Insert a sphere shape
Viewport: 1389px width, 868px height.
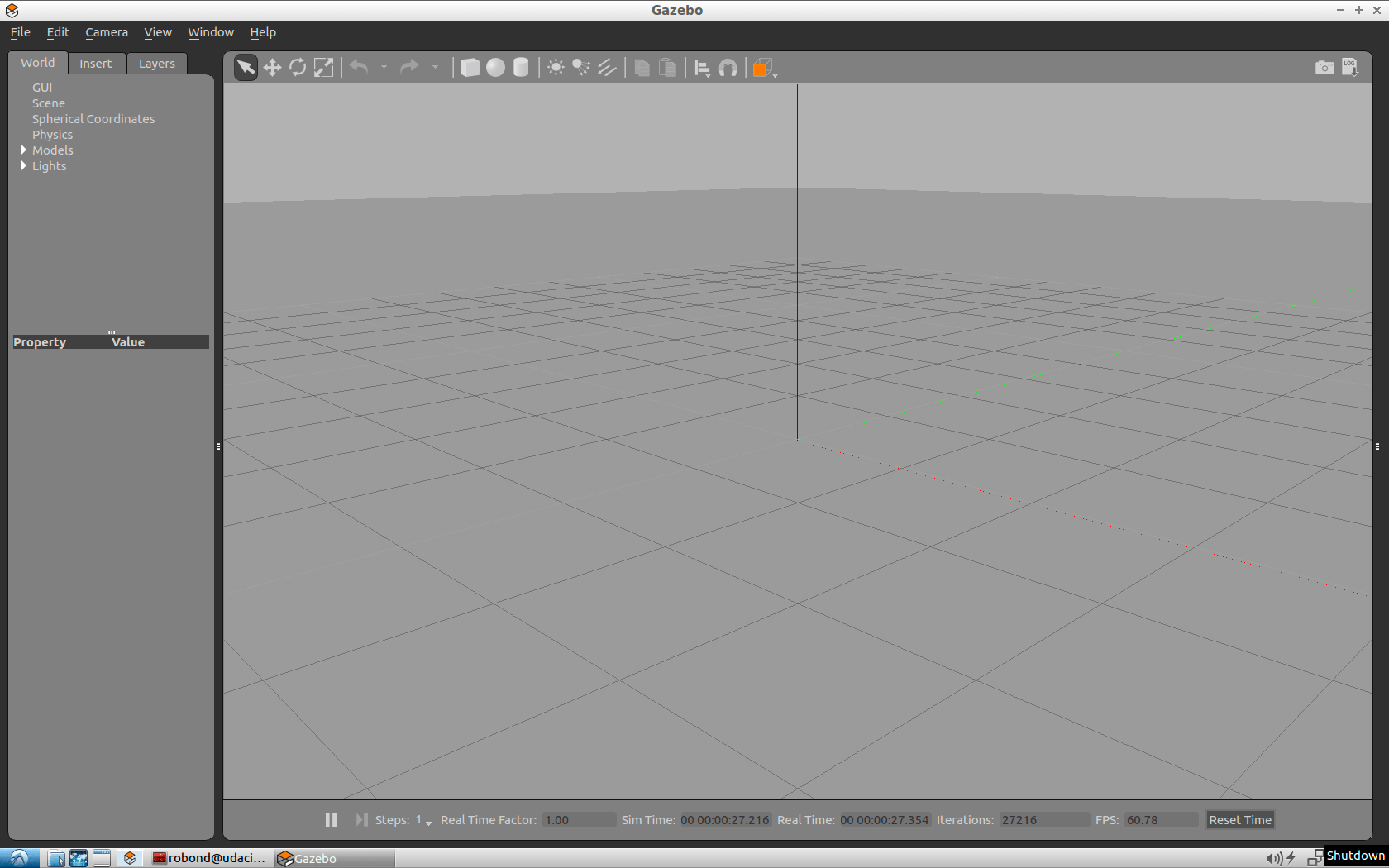(495, 68)
